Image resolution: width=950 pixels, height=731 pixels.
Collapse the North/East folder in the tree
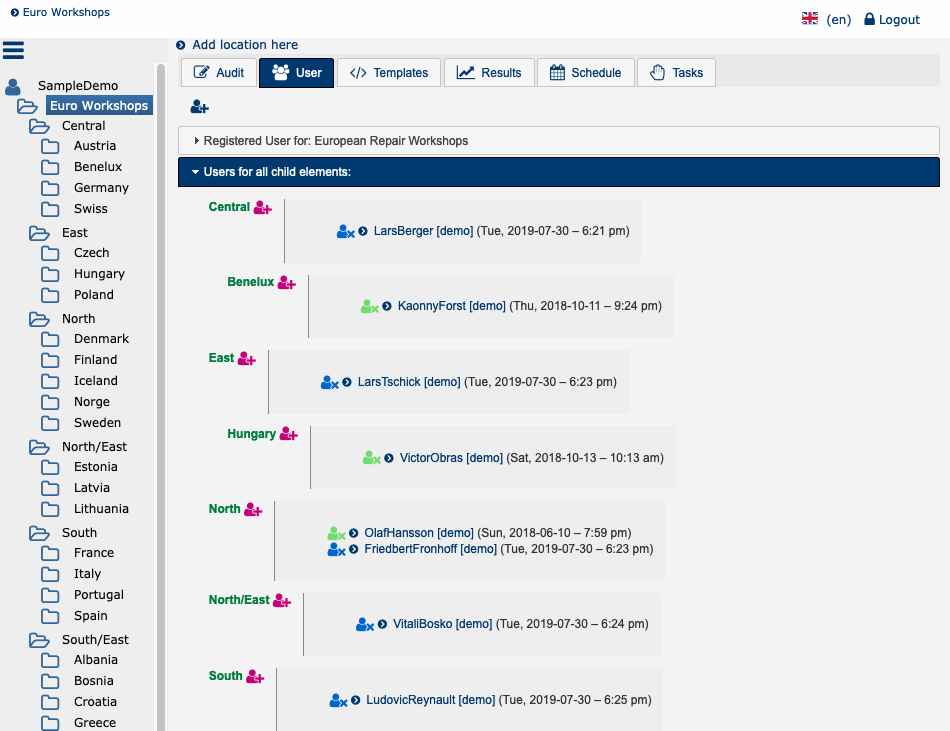pos(39,447)
